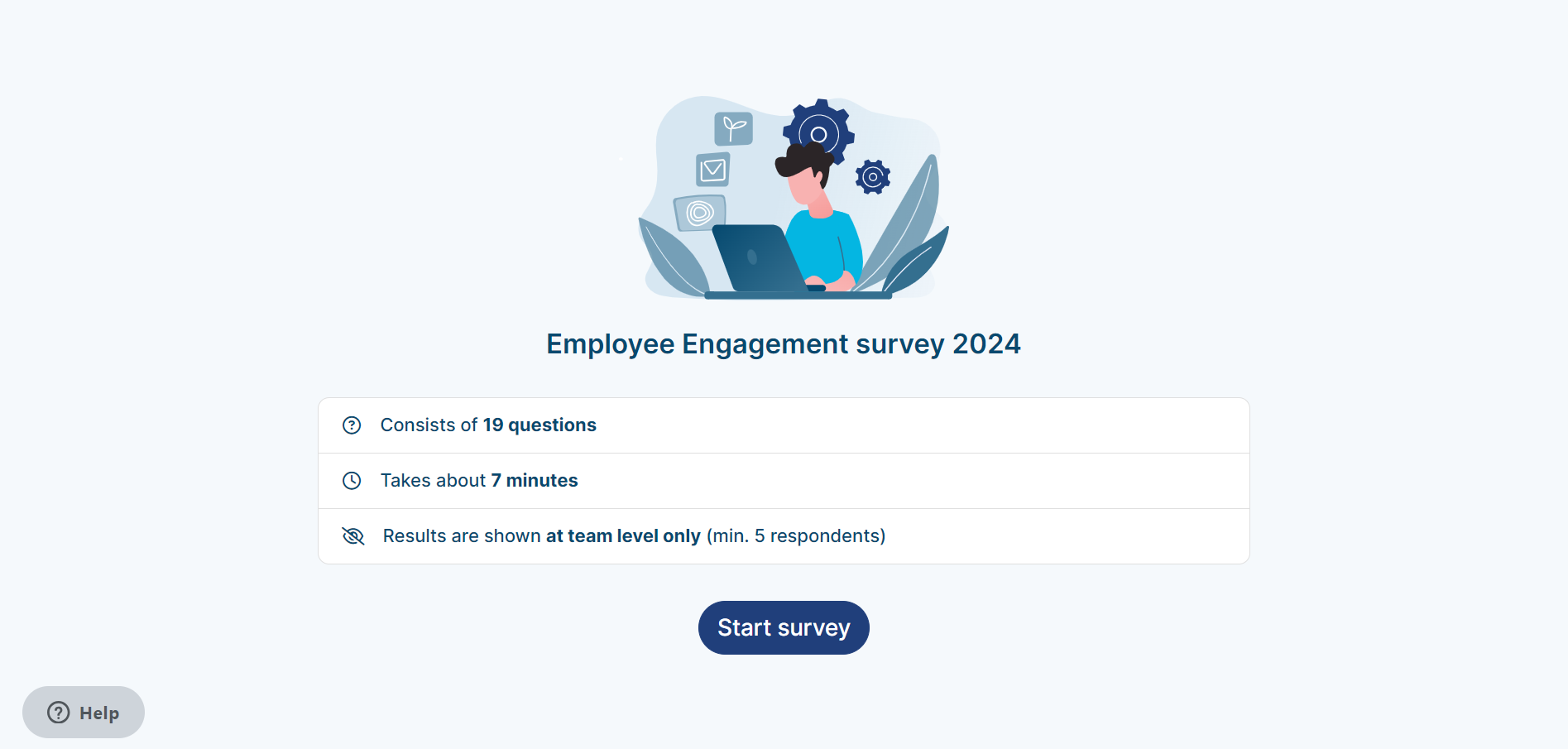Click the question circle icon beside 19 questions

[x=352, y=425]
